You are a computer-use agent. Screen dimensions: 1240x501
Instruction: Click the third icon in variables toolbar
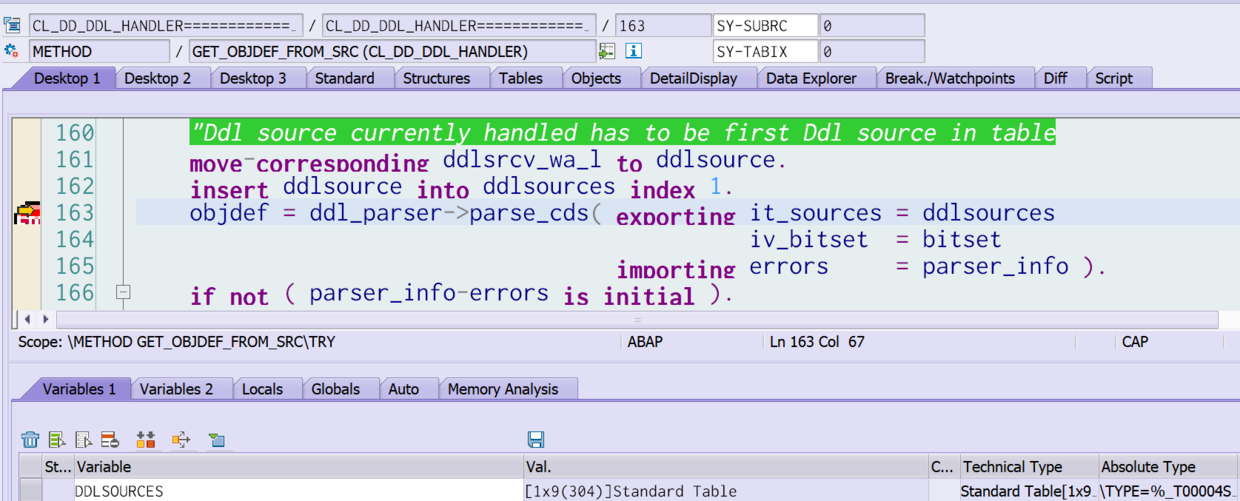click(83, 439)
